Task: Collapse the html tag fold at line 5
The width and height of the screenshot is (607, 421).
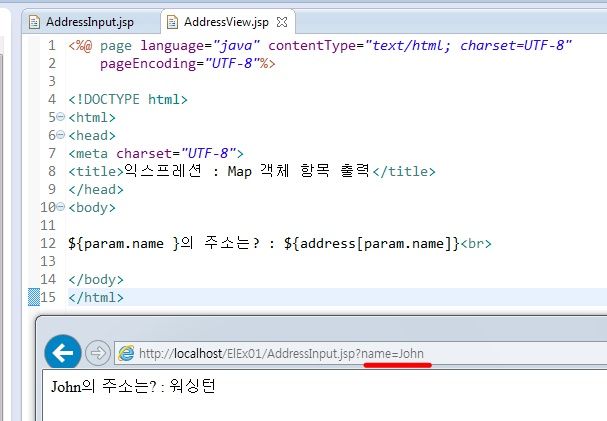Action: [x=61, y=116]
